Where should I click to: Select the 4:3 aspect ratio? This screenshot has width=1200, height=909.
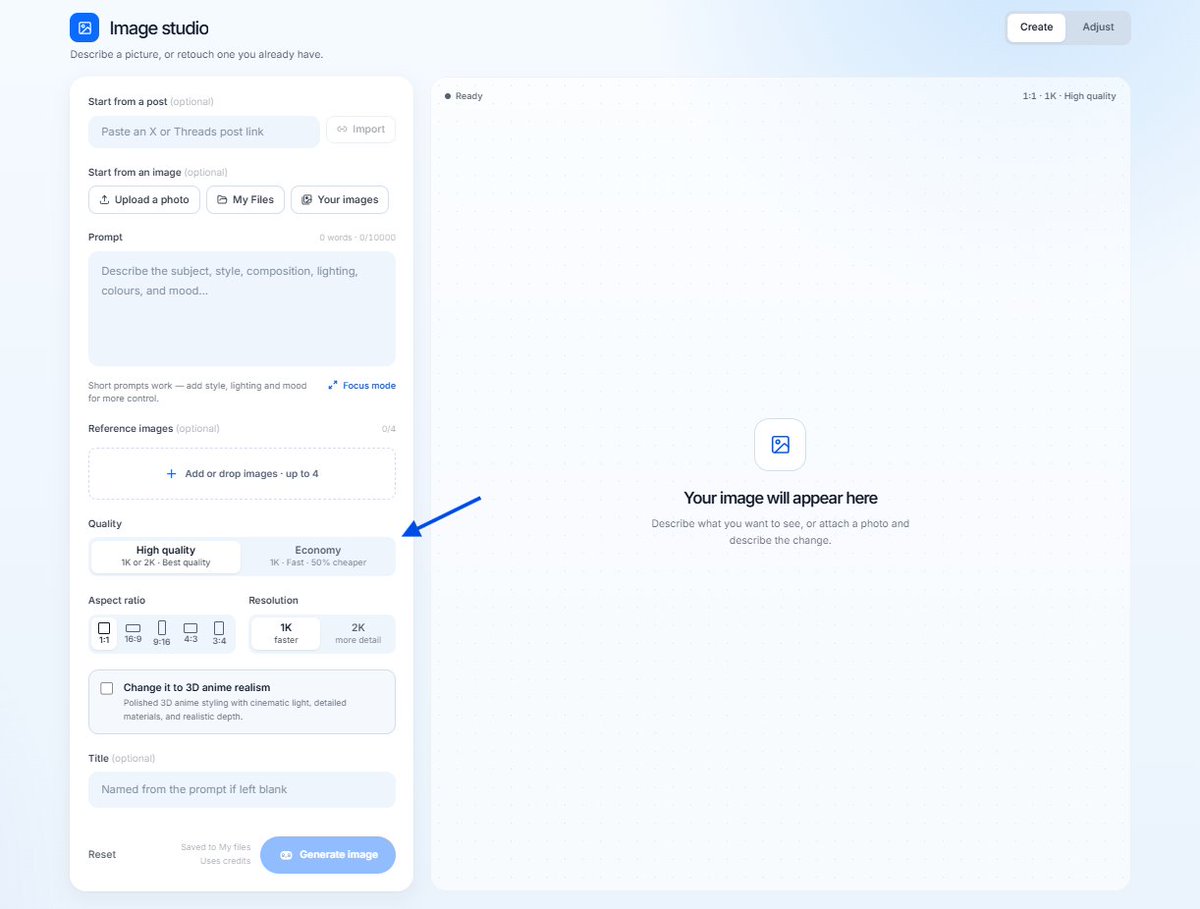tap(191, 633)
